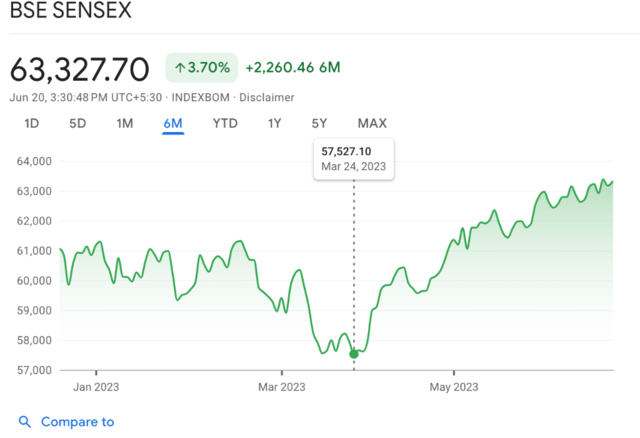Switch chart to 1Y range

274,123
